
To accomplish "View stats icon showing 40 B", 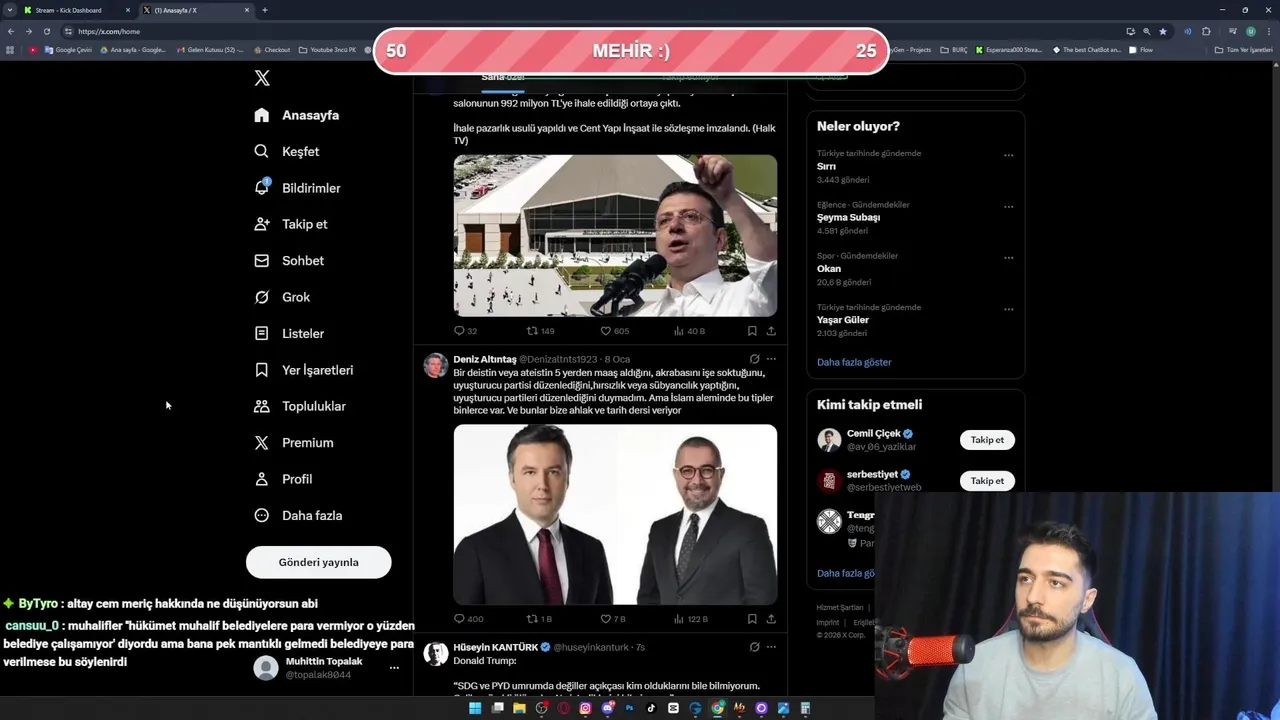I will [x=679, y=331].
